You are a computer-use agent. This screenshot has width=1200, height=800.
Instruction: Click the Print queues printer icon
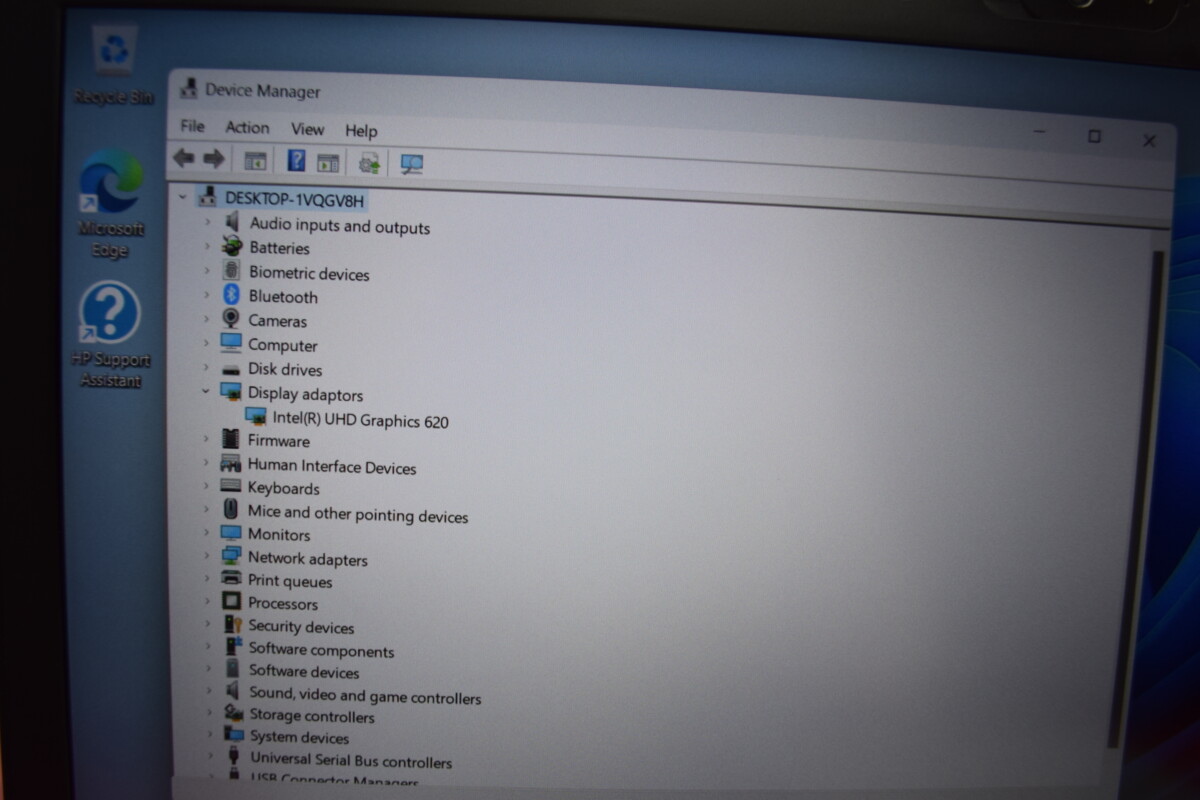tap(231, 579)
